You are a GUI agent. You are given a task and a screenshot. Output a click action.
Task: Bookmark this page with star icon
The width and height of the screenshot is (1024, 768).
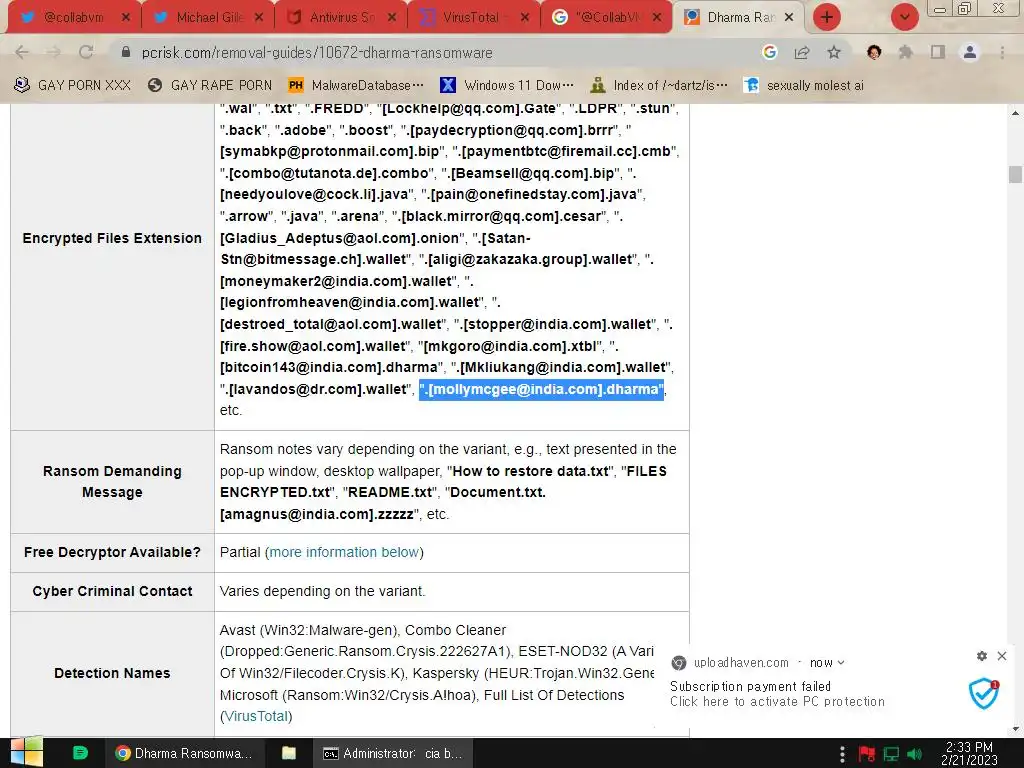834,52
